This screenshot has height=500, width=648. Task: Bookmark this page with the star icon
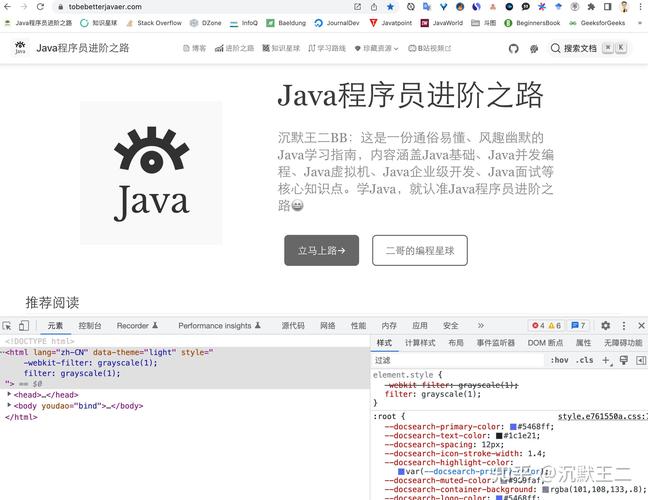pyautogui.click(x=390, y=7)
